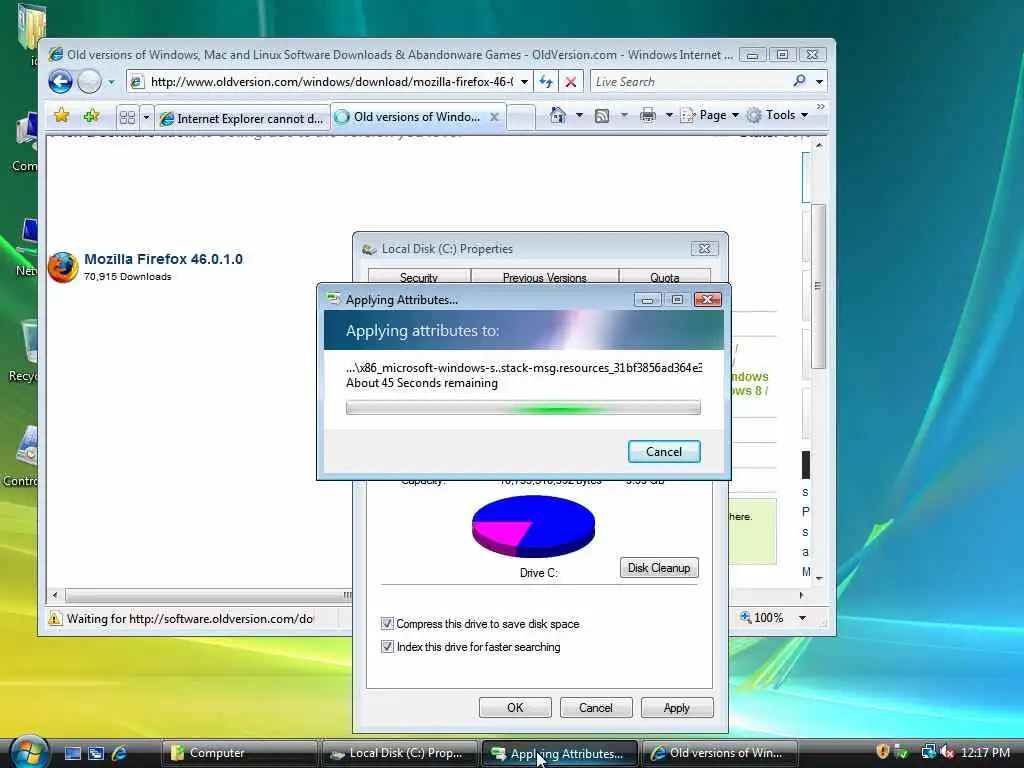
Task: Click the muted volume tray icon
Action: point(946,752)
